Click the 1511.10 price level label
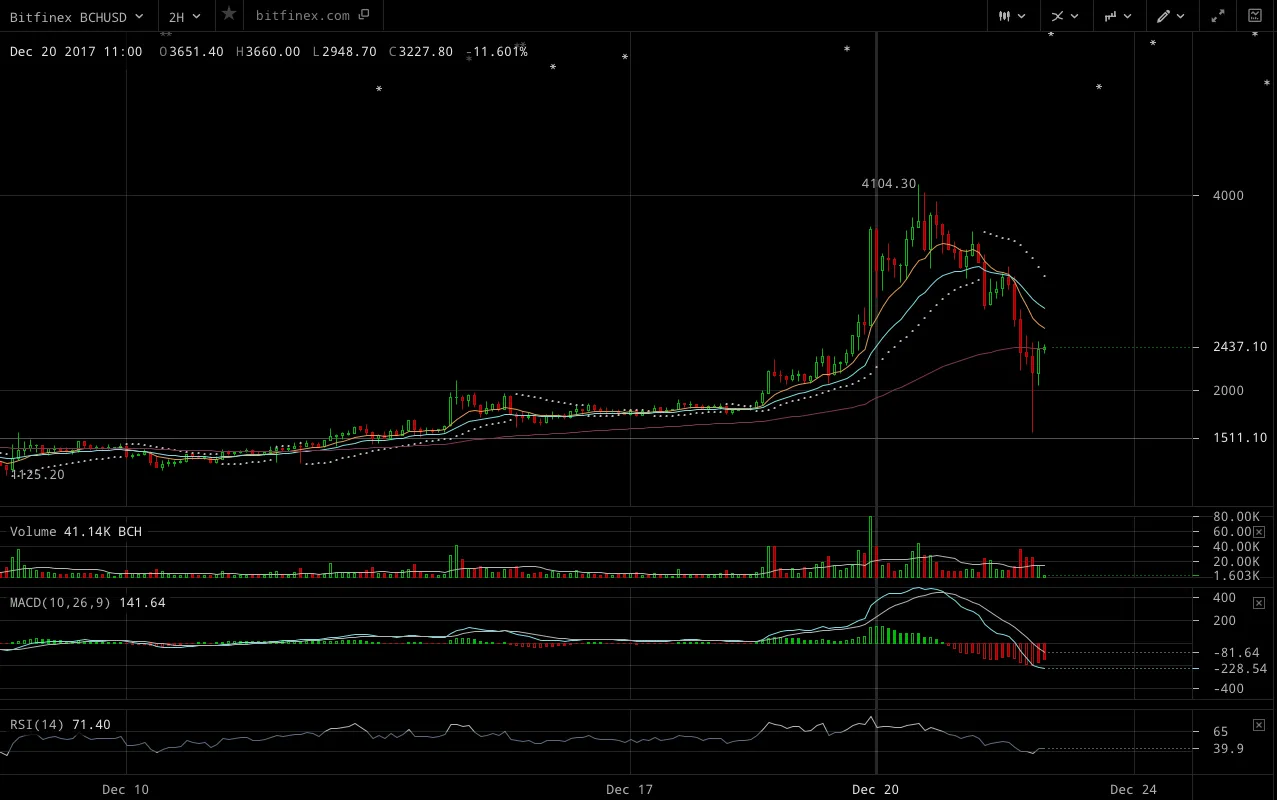Image resolution: width=1277 pixels, height=800 pixels. pos(1239,438)
